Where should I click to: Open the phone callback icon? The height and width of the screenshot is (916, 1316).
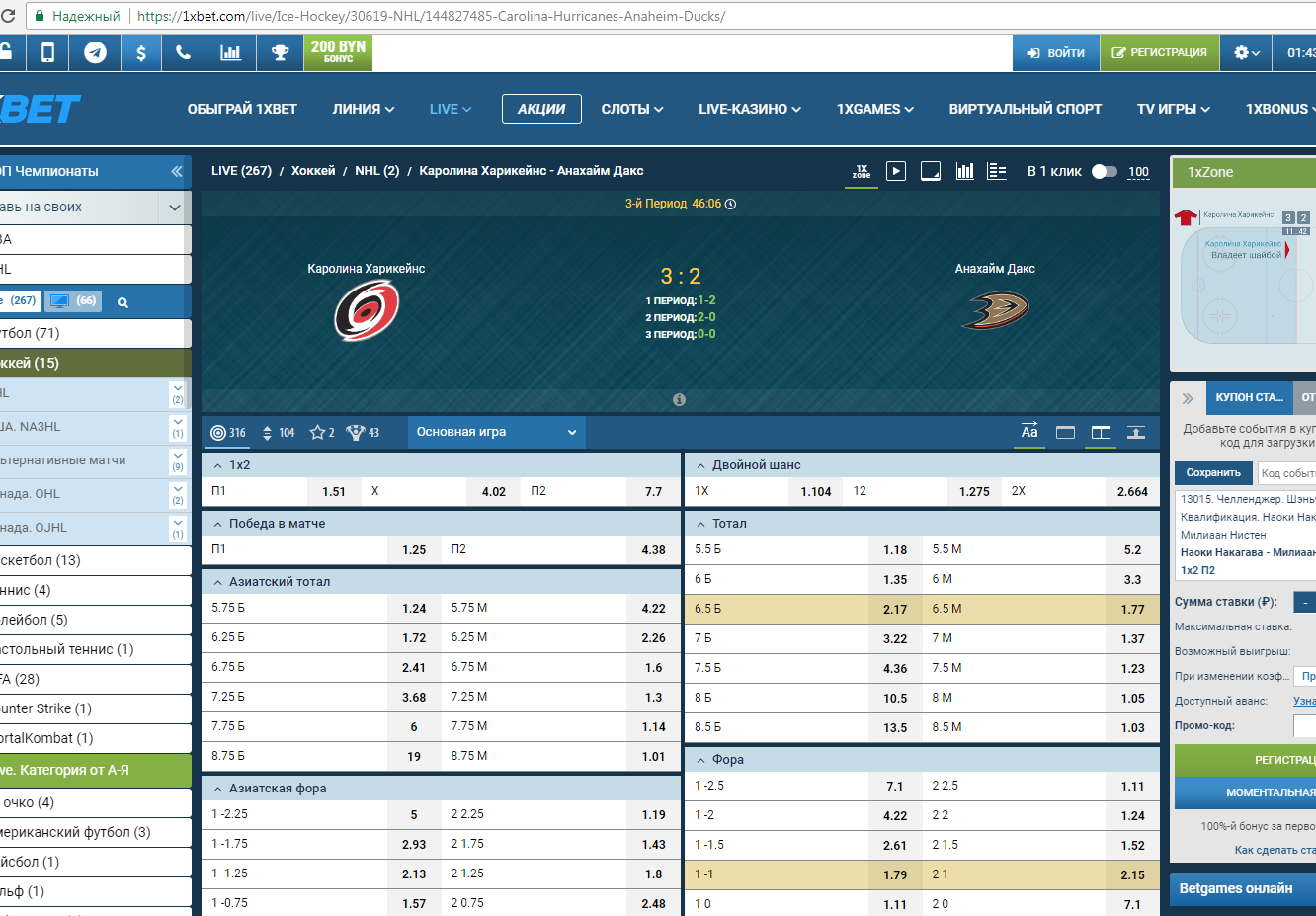183,53
